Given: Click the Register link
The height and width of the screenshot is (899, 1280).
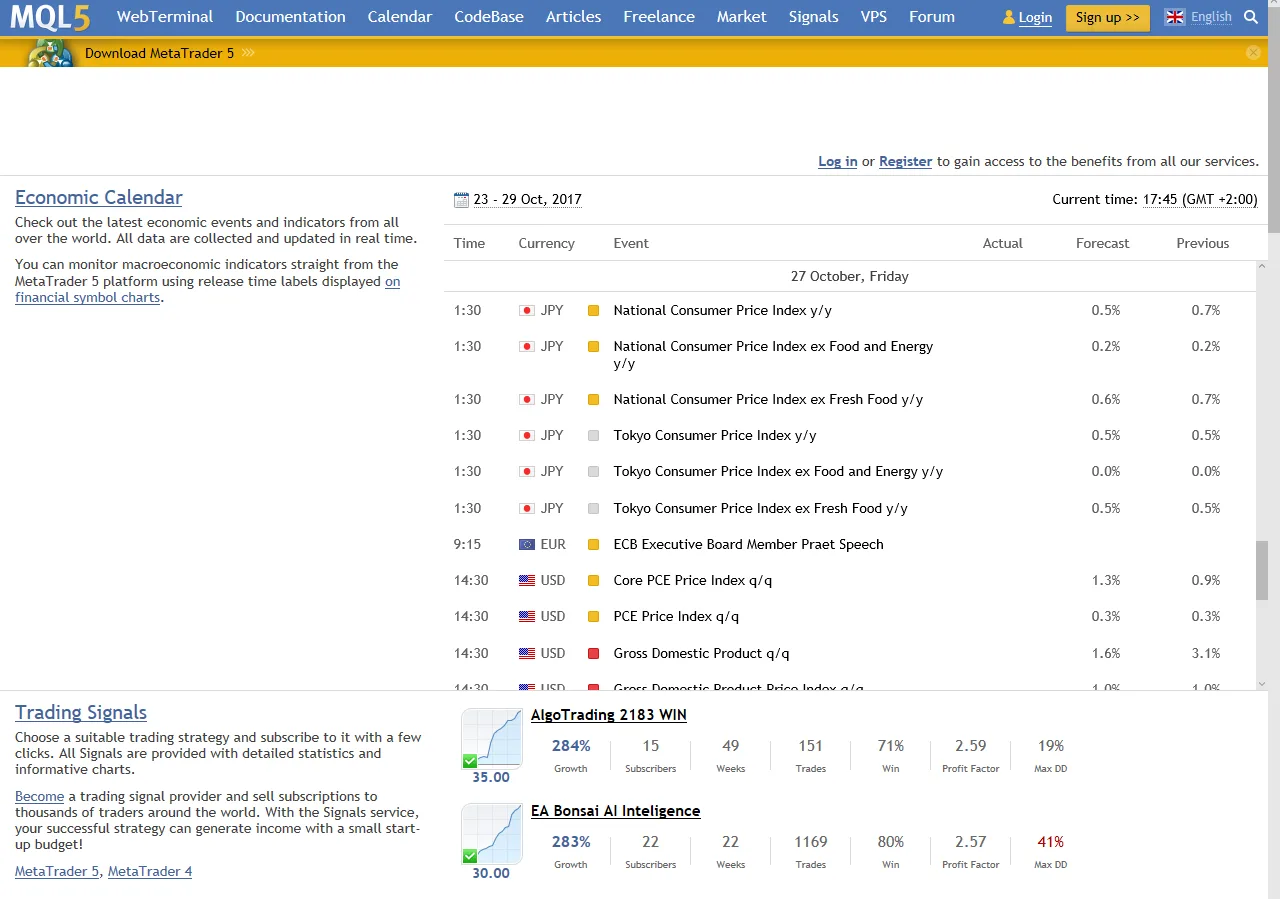Looking at the screenshot, I should [906, 161].
